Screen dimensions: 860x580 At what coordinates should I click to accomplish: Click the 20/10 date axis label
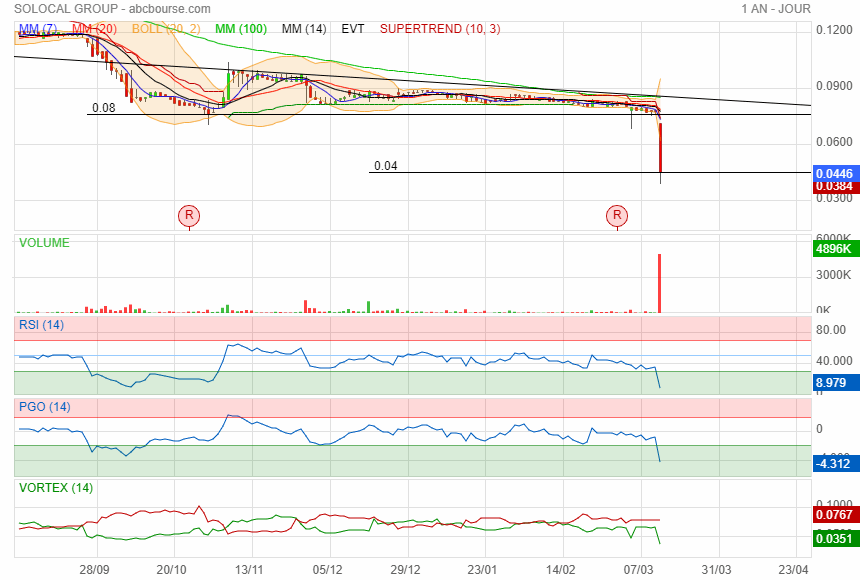point(172,570)
